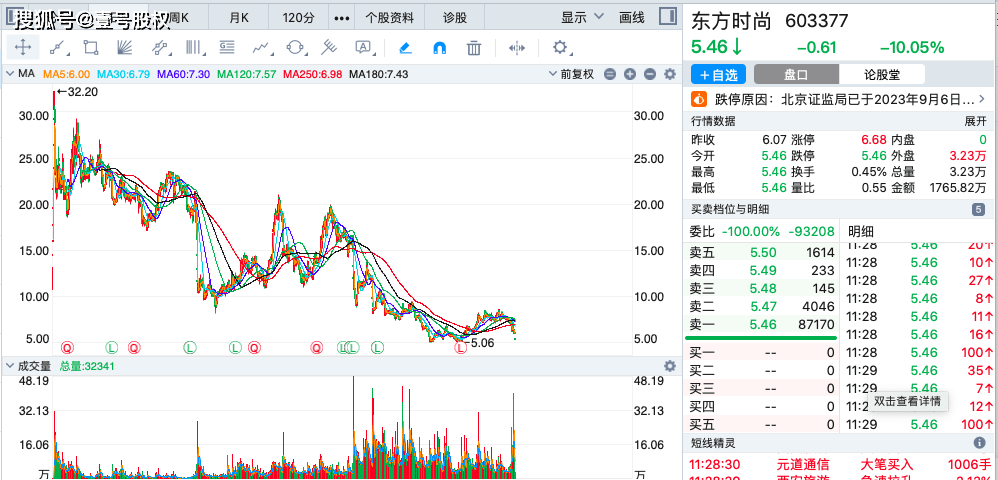This screenshot has height=480, width=998.
Task: Open the 跌停原因 notice row
Action: point(840,99)
